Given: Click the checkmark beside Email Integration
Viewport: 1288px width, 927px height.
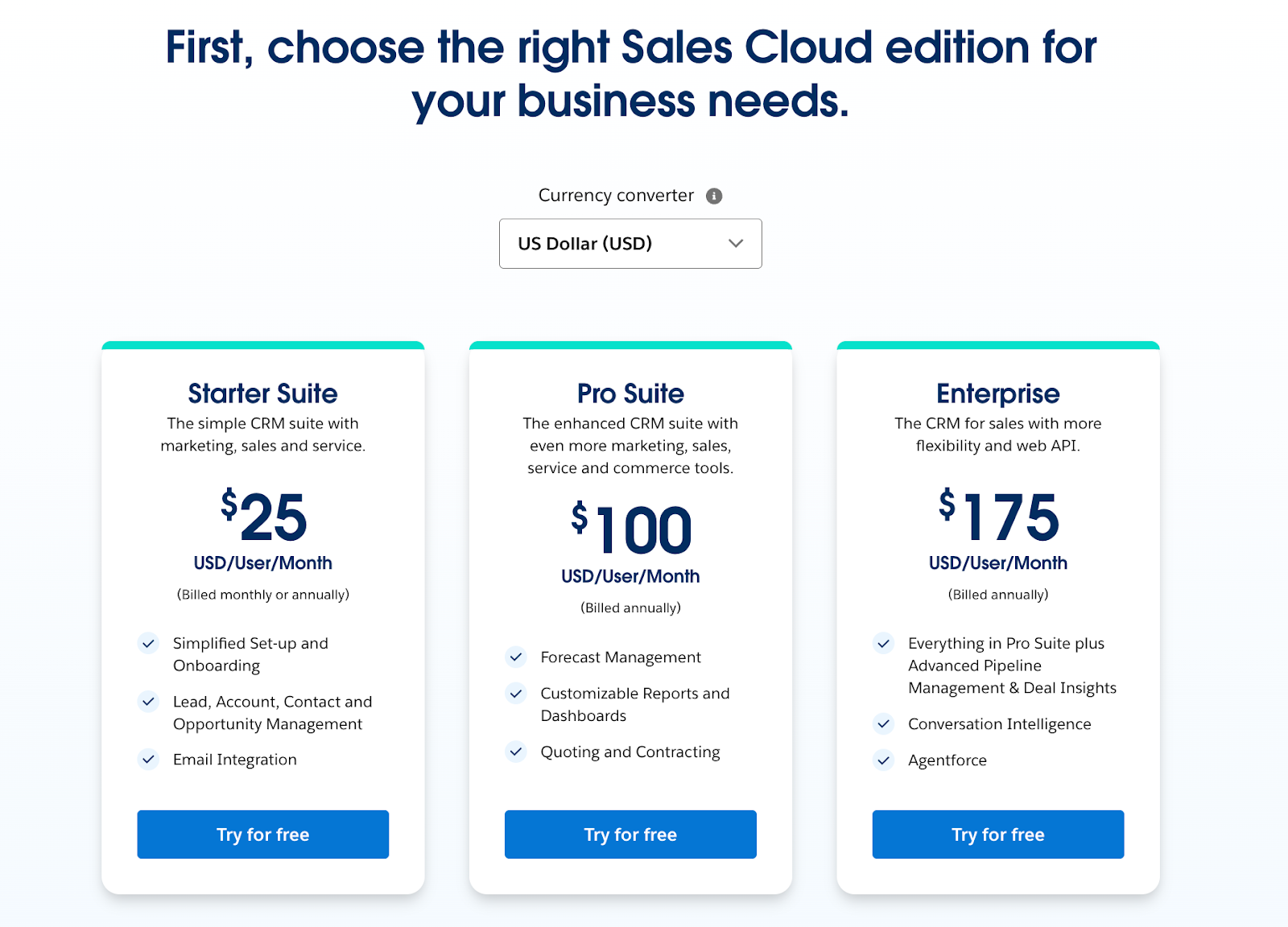Looking at the screenshot, I should coord(148,759).
